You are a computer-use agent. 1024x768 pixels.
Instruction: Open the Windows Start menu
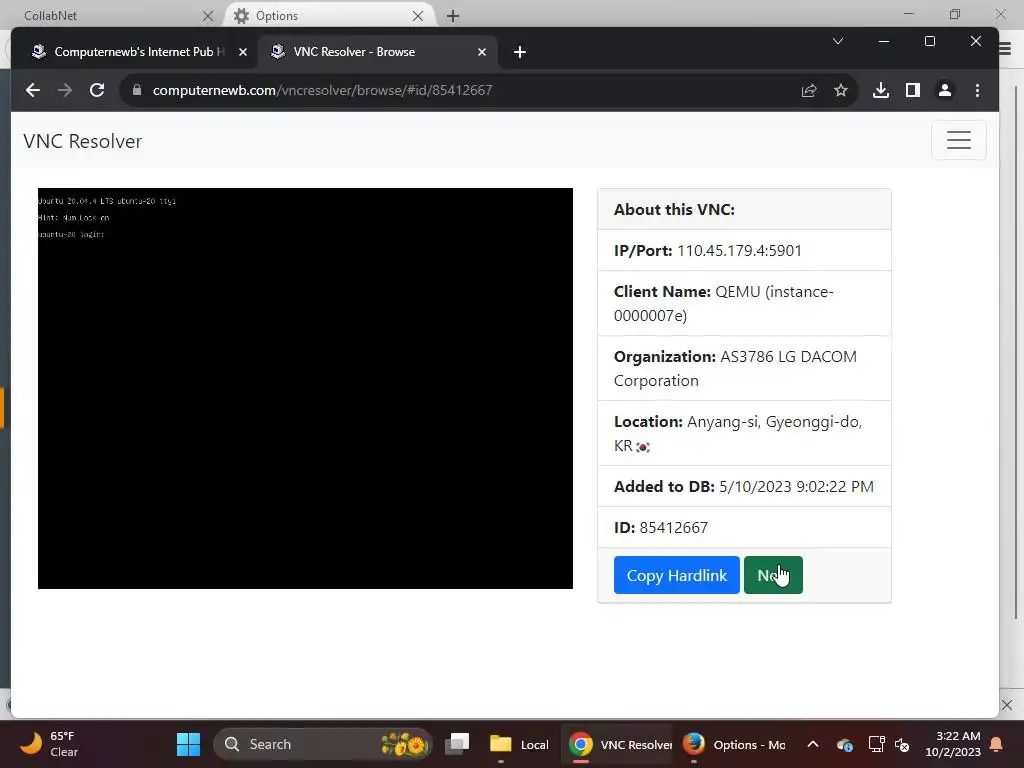click(x=189, y=744)
